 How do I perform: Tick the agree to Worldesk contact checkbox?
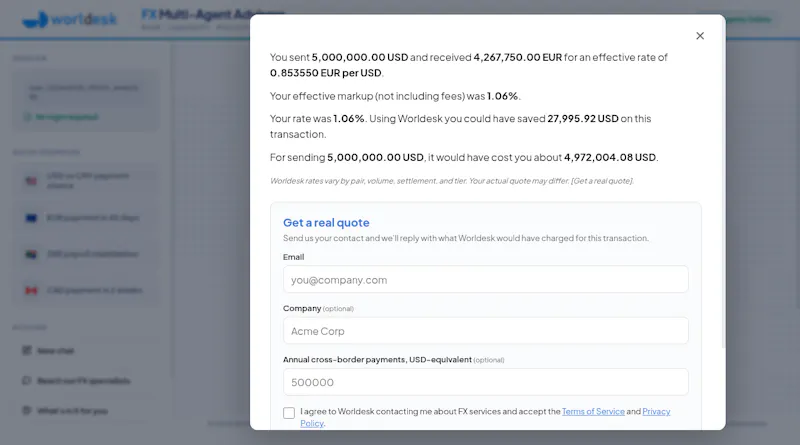[289, 412]
